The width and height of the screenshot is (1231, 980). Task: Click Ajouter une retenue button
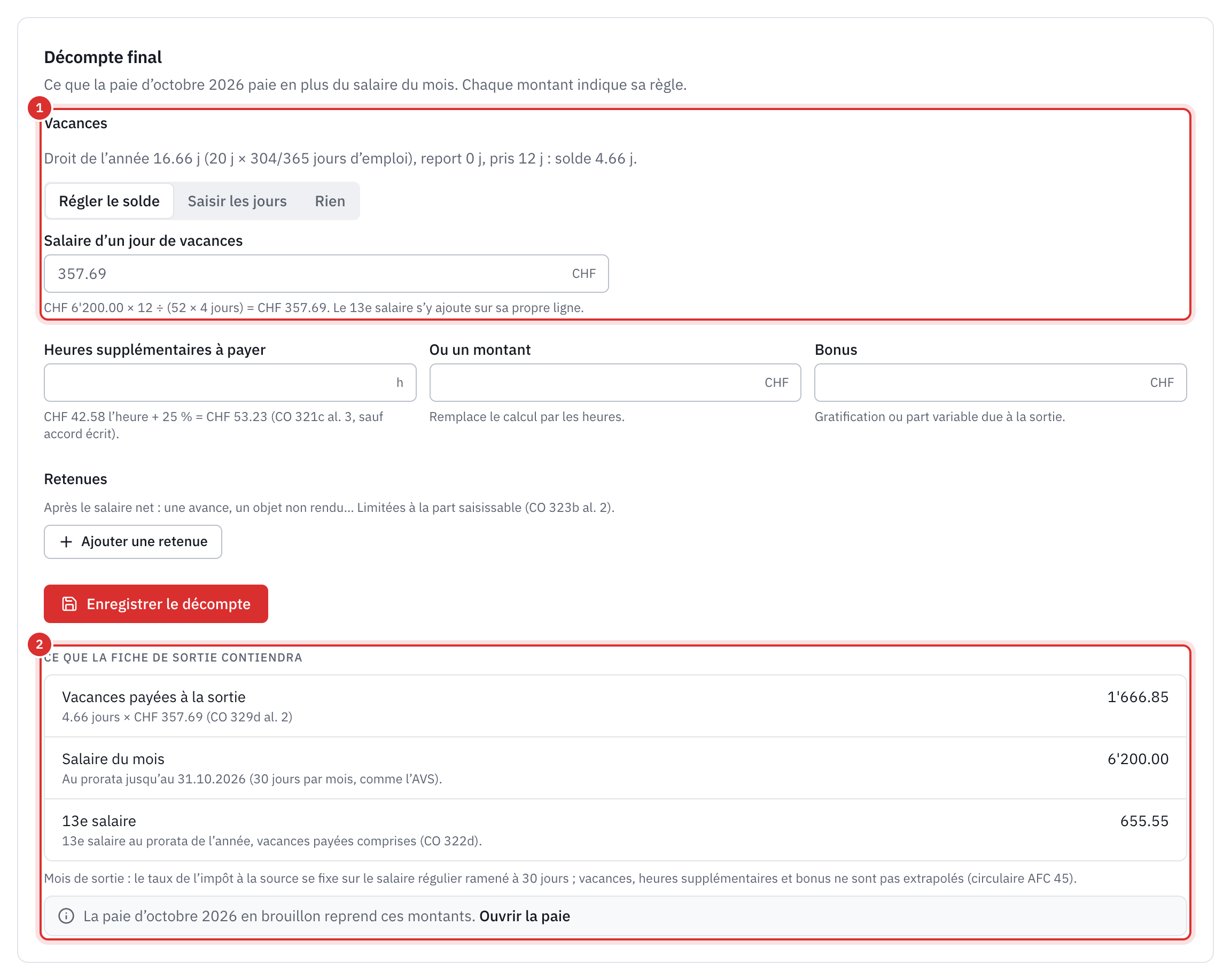(133, 541)
